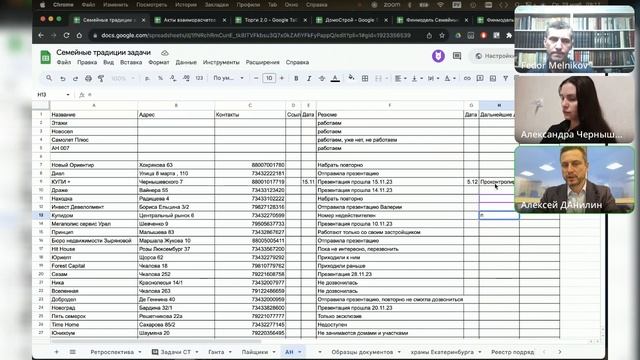This screenshot has width=640, height=360.
Task: Insert a chart from the toolbar
Action: coord(493,78)
